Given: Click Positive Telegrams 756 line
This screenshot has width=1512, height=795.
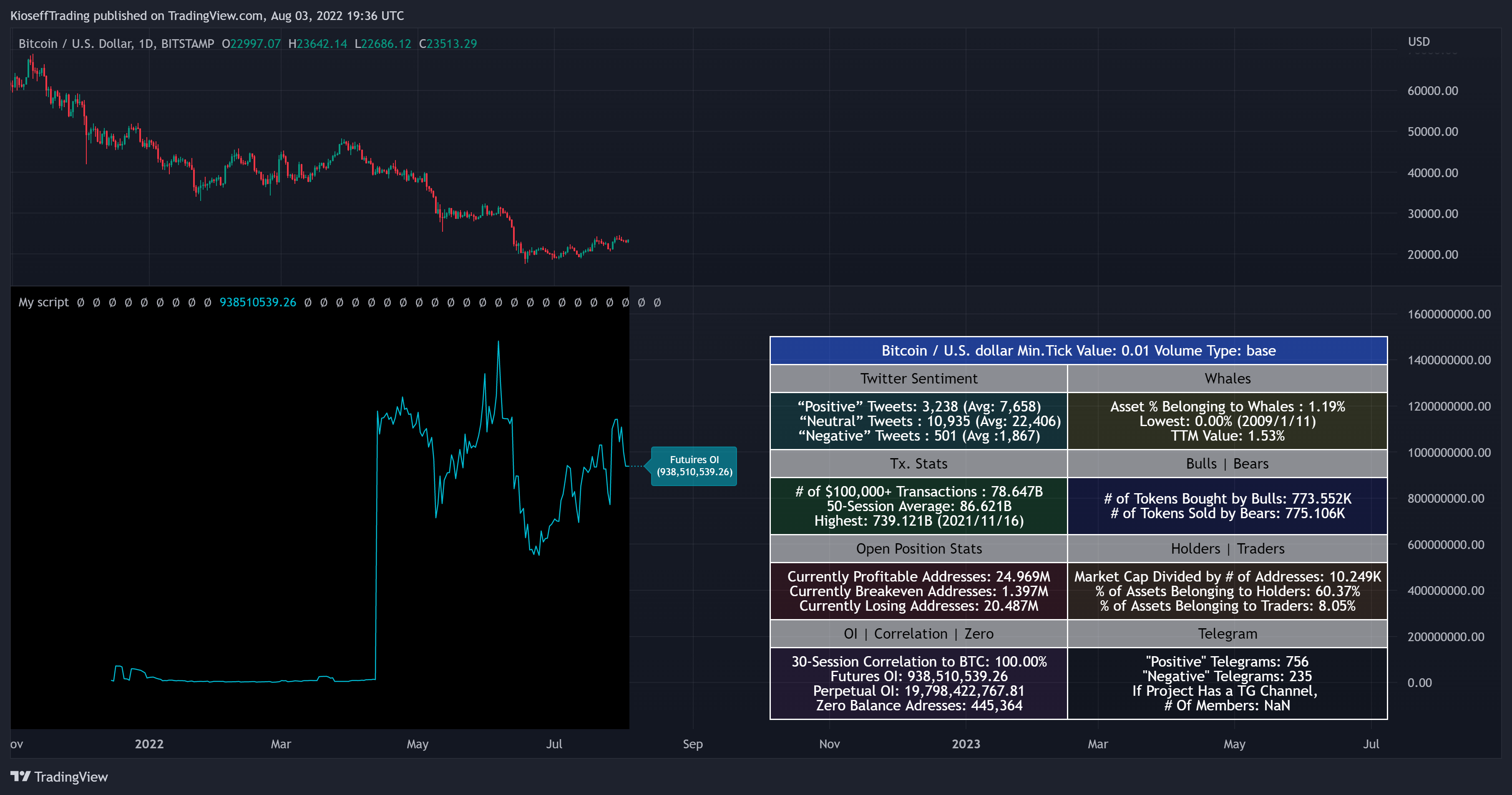Looking at the screenshot, I should [1227, 662].
